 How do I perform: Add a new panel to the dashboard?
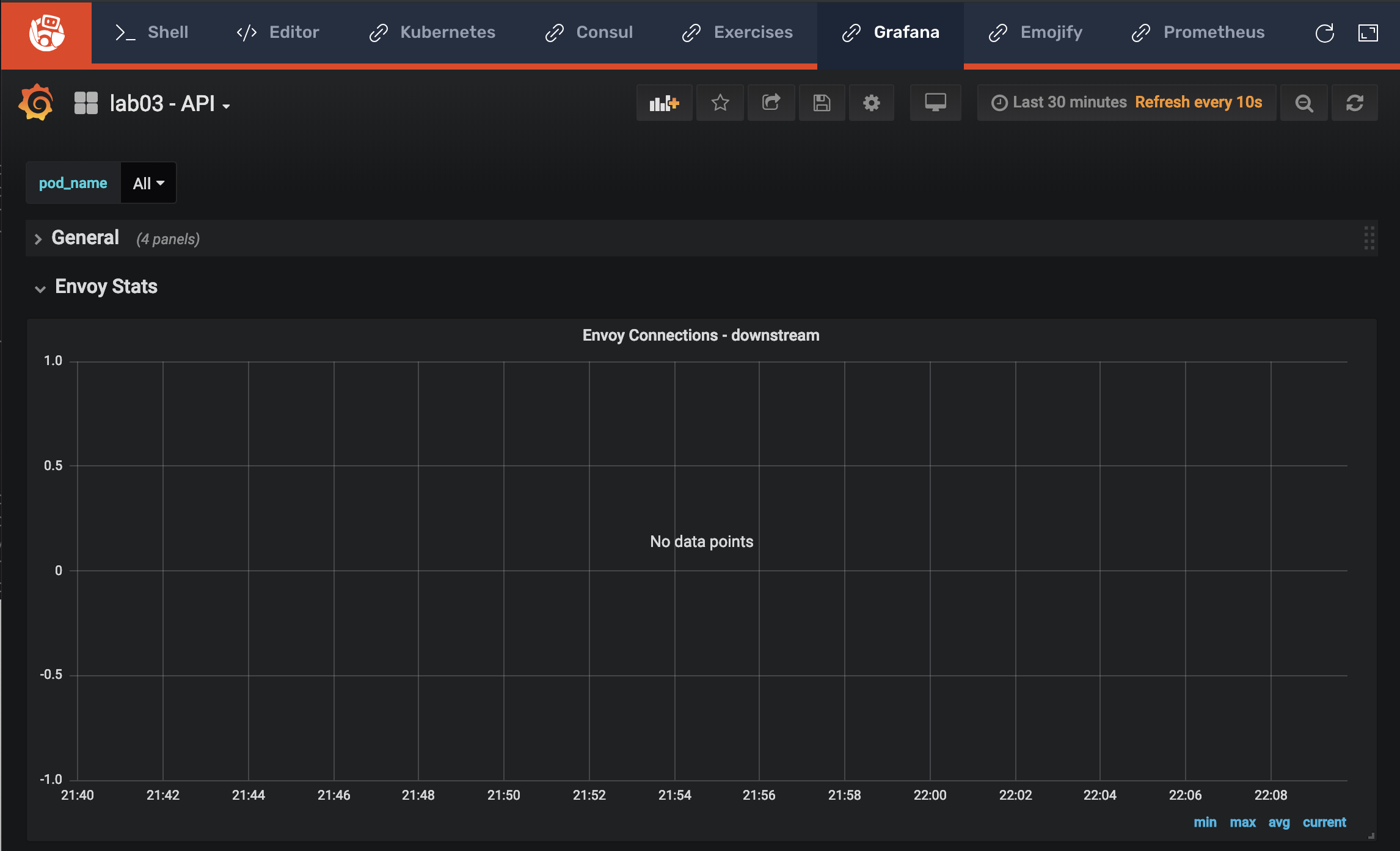(665, 103)
